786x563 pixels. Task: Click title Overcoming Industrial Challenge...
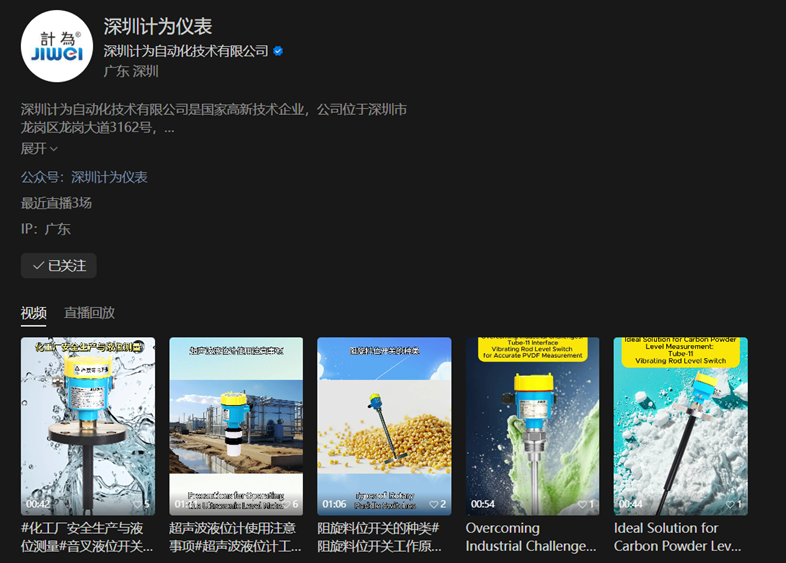tap(531, 537)
